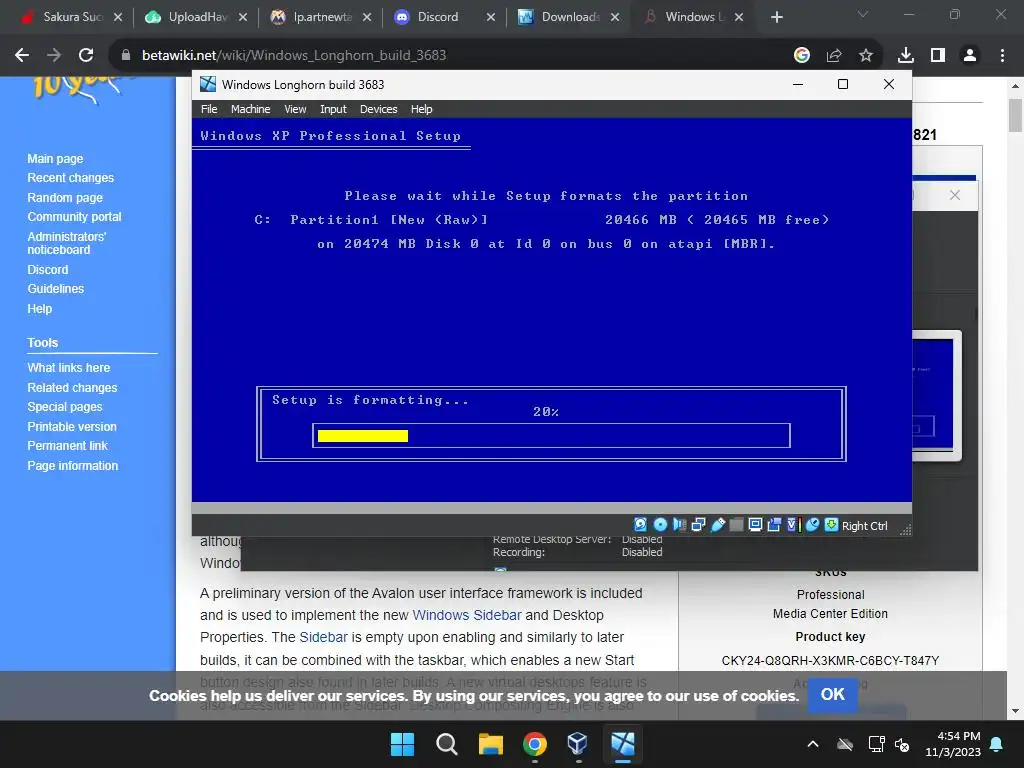
Task: Open Chrome's three-dot menu
Action: click(1002, 55)
